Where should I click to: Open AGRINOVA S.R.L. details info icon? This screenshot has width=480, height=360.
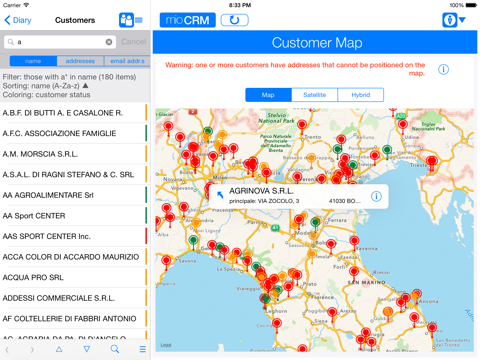pyautogui.click(x=376, y=196)
